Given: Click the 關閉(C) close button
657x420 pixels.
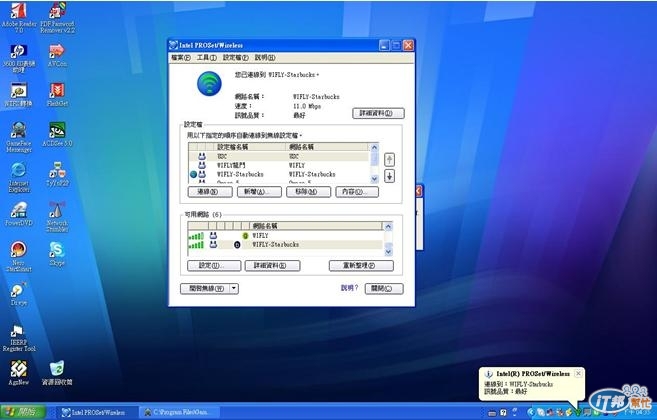Looking at the screenshot, I should click(x=384, y=288).
